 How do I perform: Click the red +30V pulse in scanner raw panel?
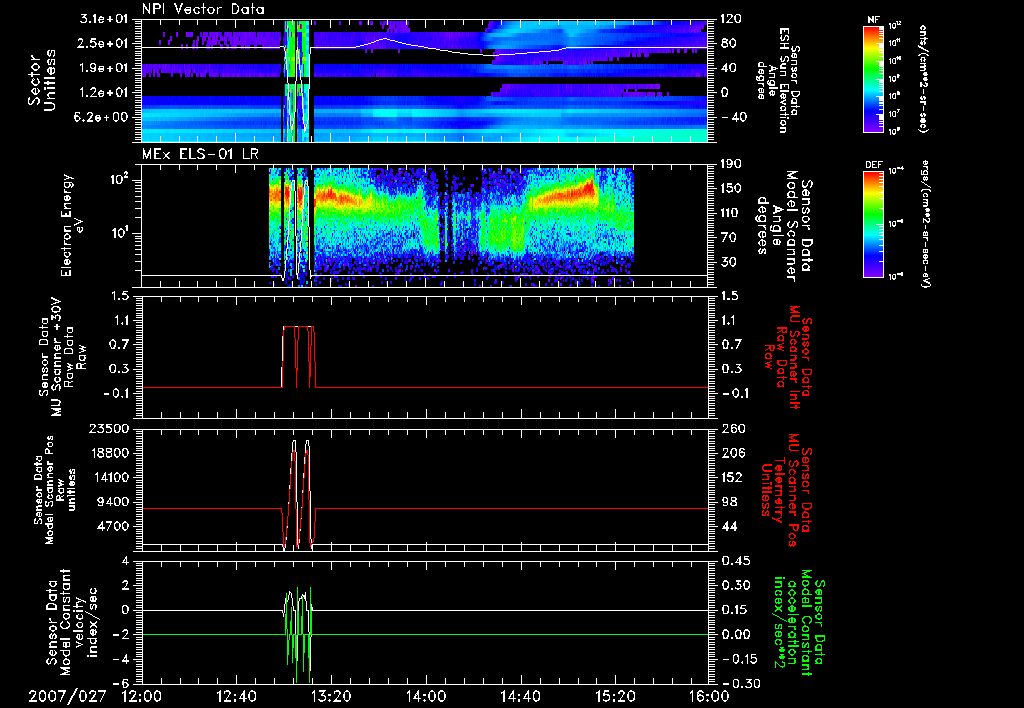(299, 357)
